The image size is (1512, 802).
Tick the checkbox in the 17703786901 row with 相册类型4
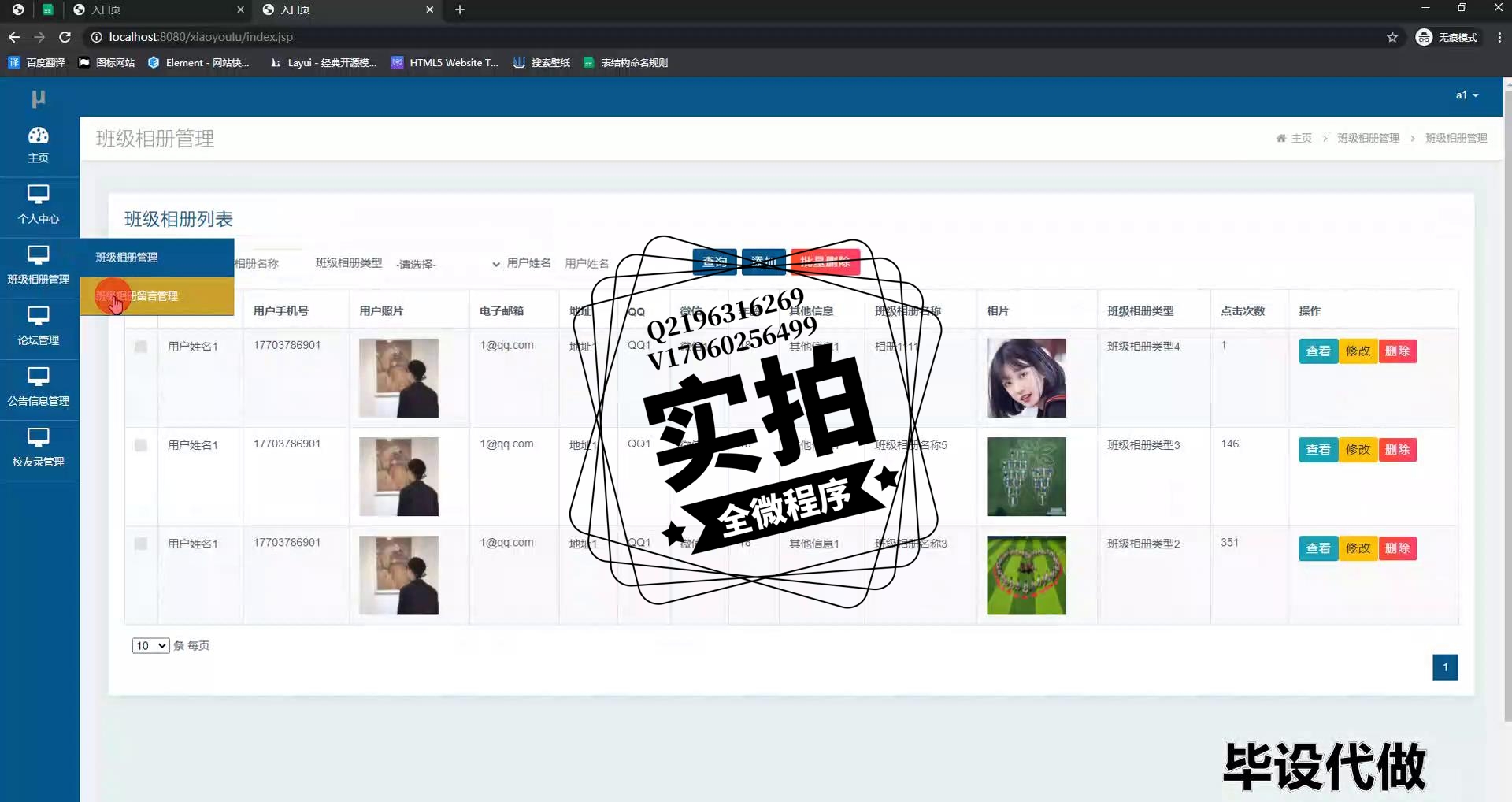141,347
